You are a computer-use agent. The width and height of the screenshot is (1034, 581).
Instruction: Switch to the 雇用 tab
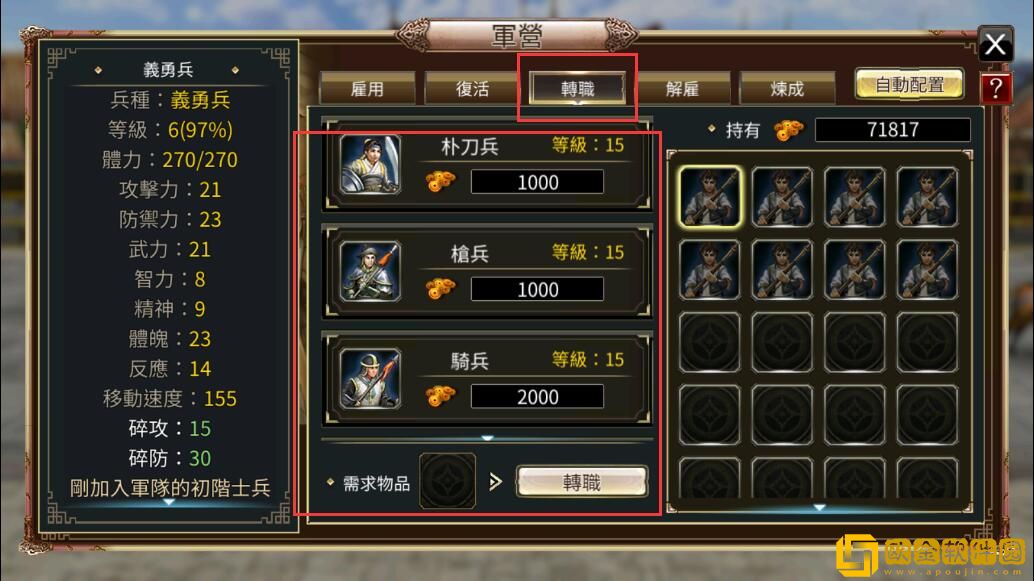coord(367,88)
